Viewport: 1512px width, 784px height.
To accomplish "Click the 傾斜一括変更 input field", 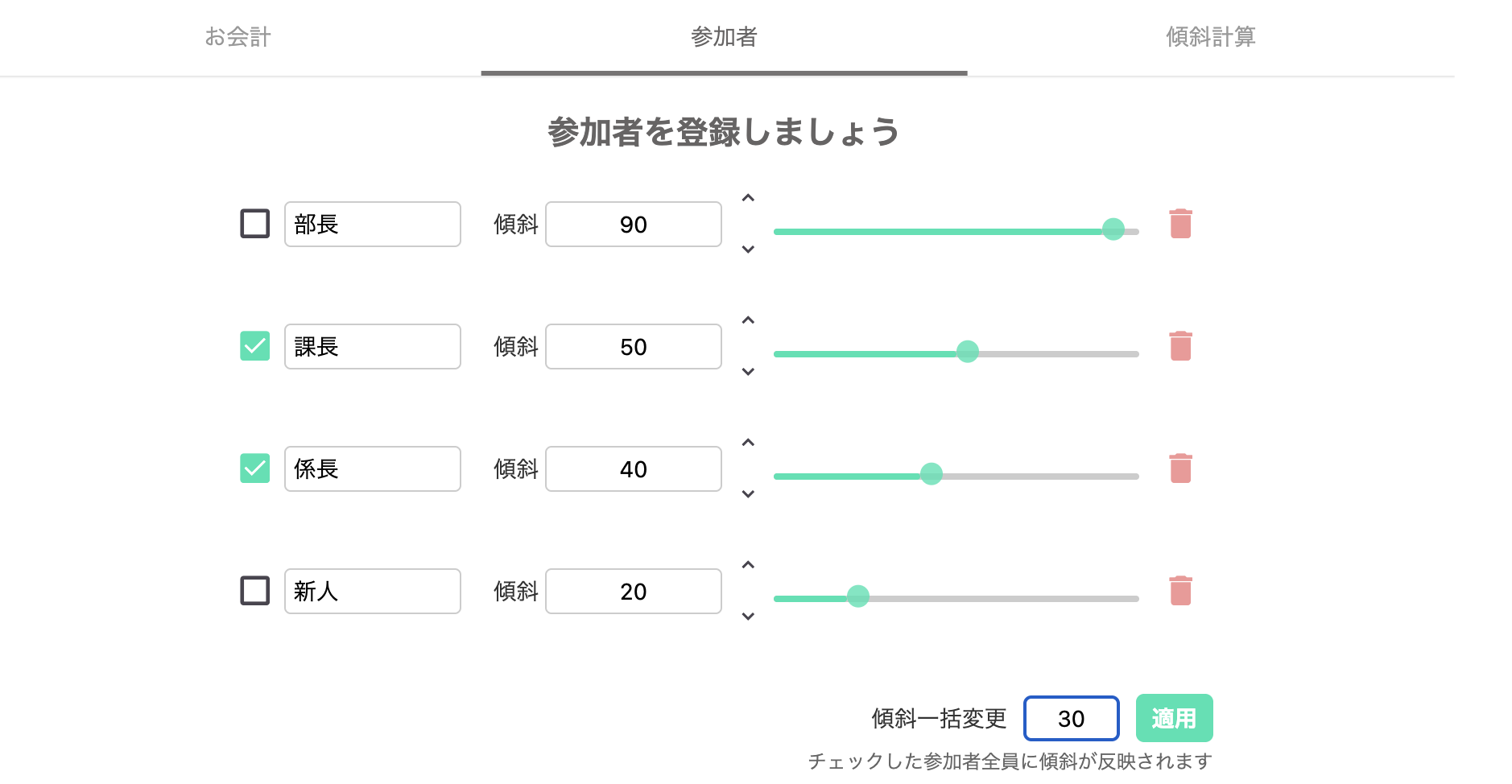I will point(1071,718).
